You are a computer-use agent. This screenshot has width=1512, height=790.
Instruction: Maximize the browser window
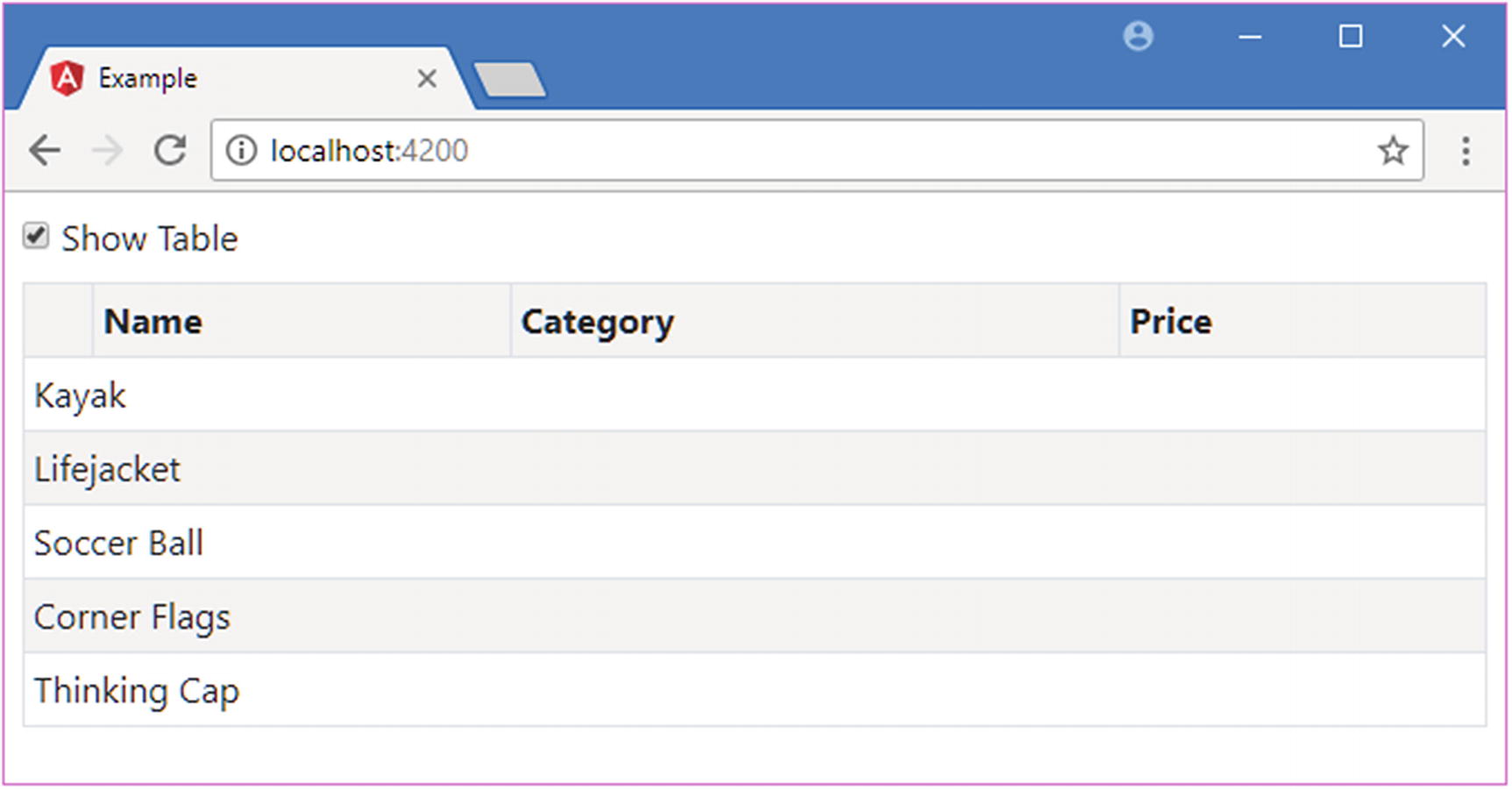pyautogui.click(x=1350, y=37)
